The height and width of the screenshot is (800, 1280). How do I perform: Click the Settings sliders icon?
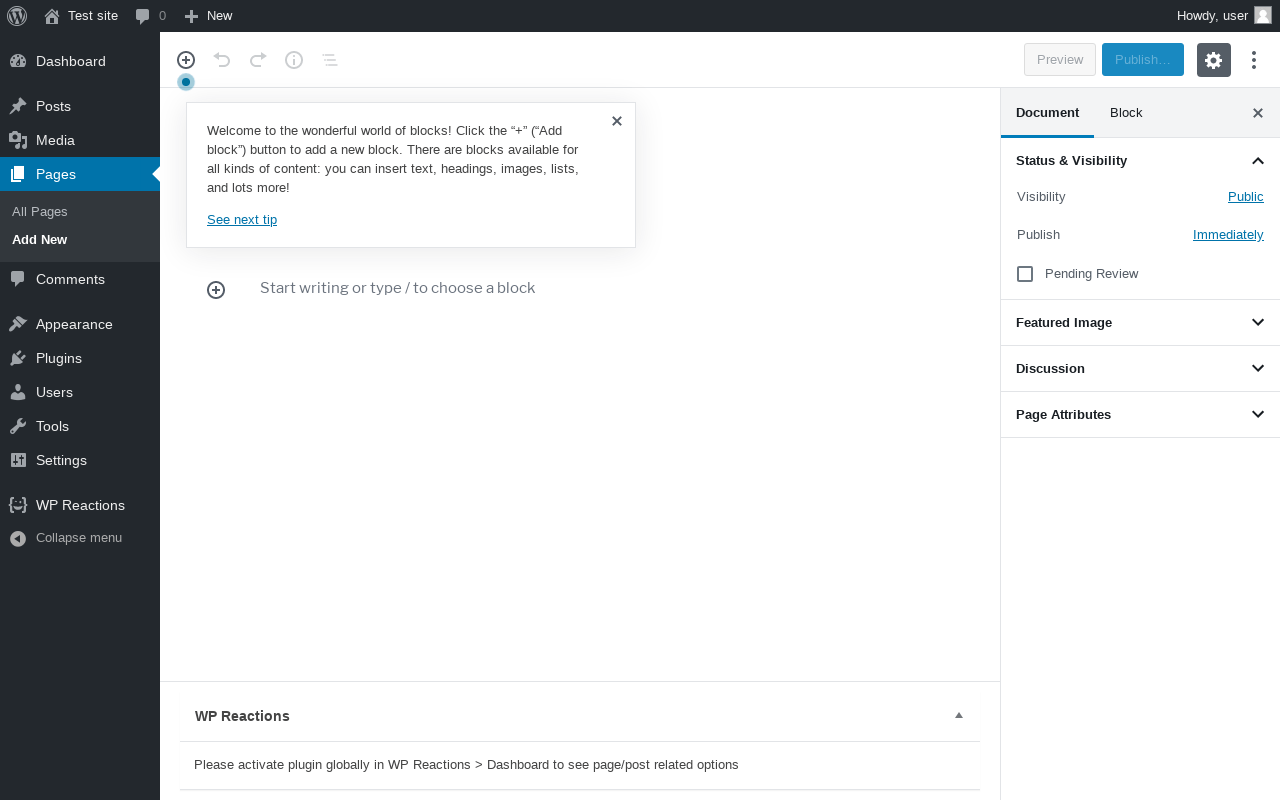[18, 460]
